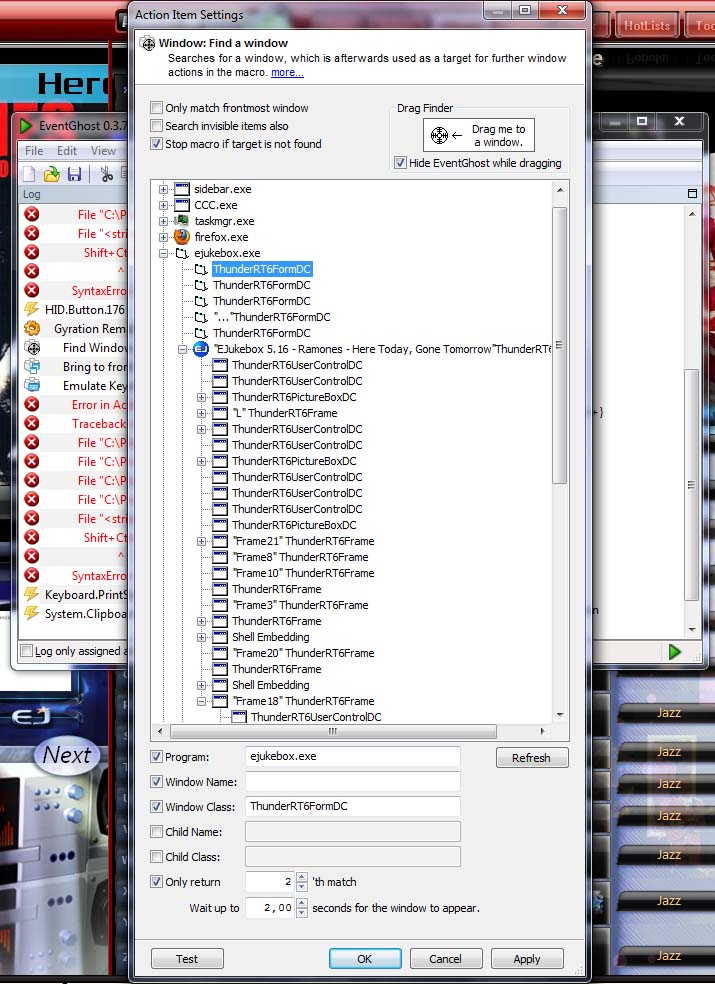Click the red error icon beside Error in Action
The height and width of the screenshot is (984, 715).
coord(31,404)
